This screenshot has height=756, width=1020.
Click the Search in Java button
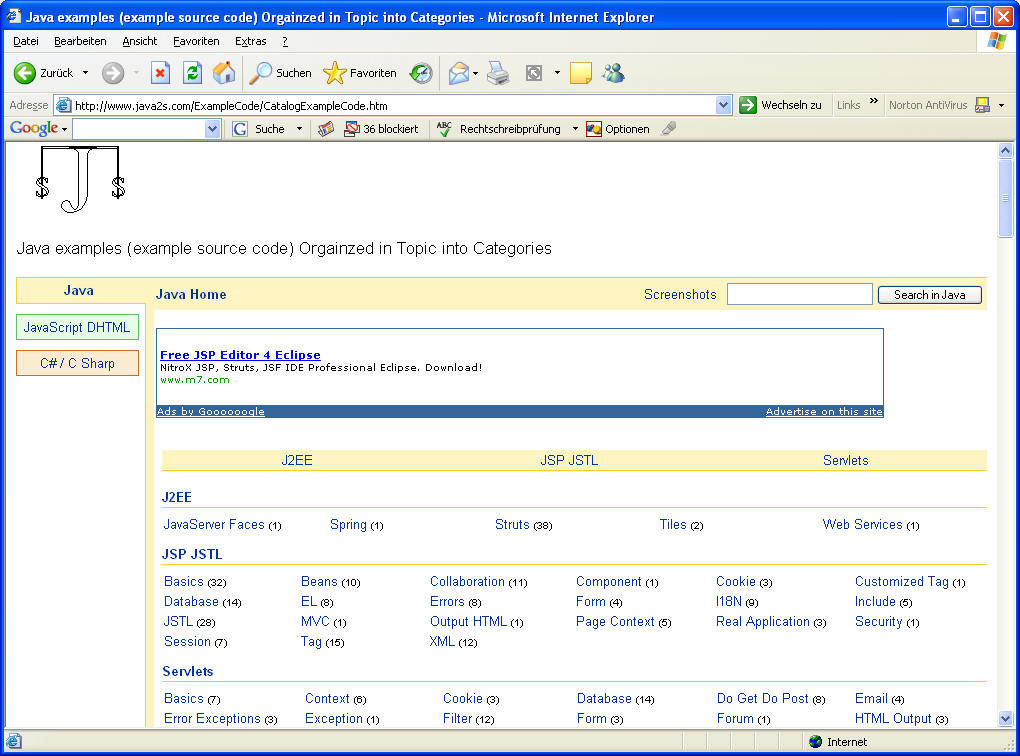[929, 295]
